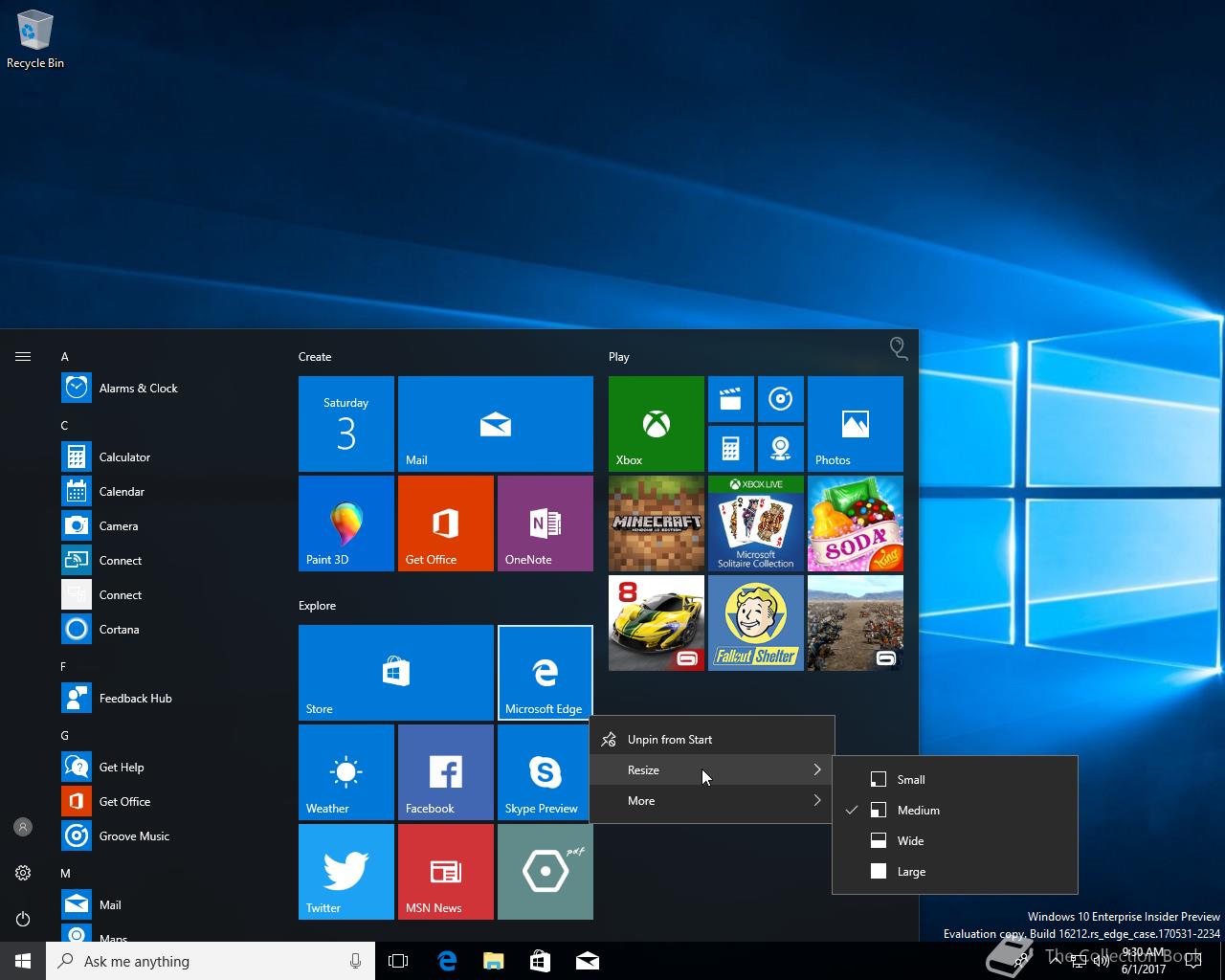Open Feedback Hub from app list

163,699
